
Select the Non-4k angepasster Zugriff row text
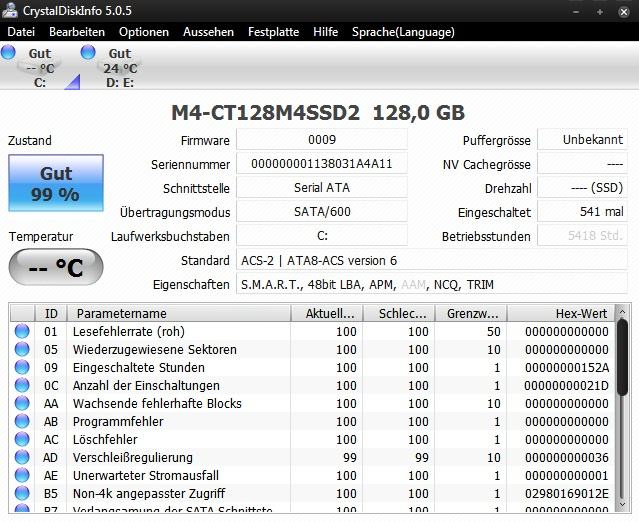(x=149, y=493)
